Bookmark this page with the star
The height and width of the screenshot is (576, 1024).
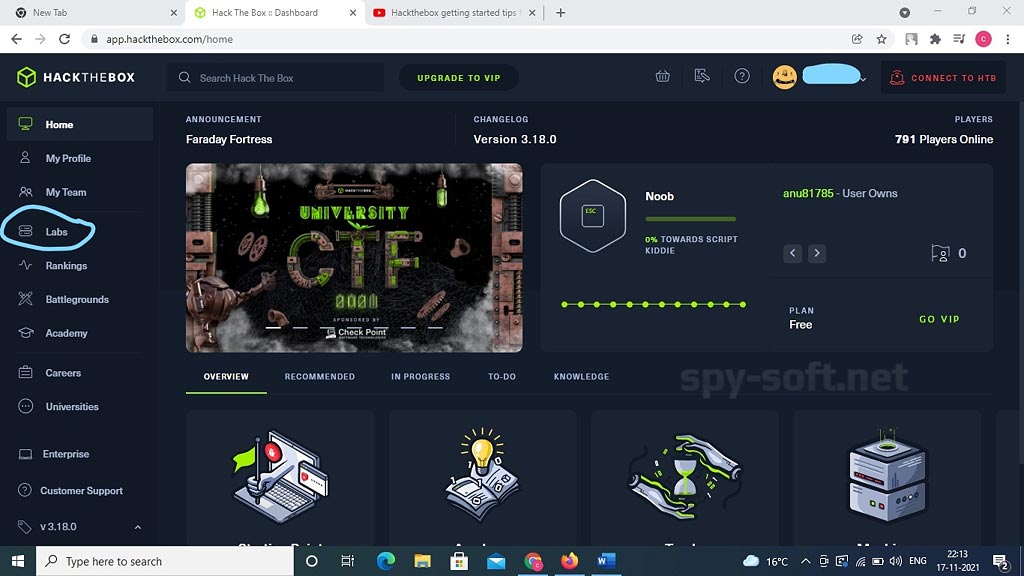(882, 39)
